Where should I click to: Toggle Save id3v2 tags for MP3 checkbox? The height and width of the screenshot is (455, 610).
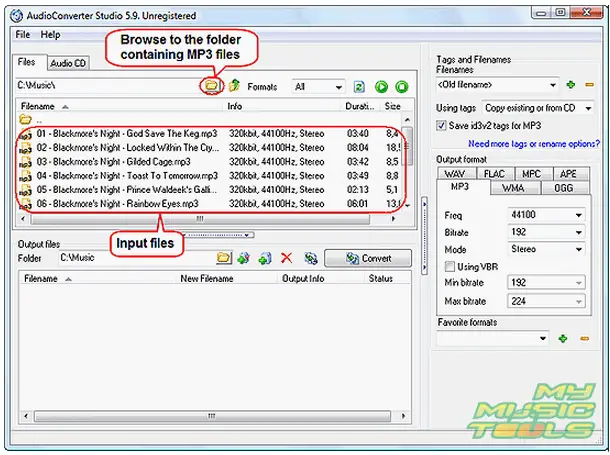[441, 126]
